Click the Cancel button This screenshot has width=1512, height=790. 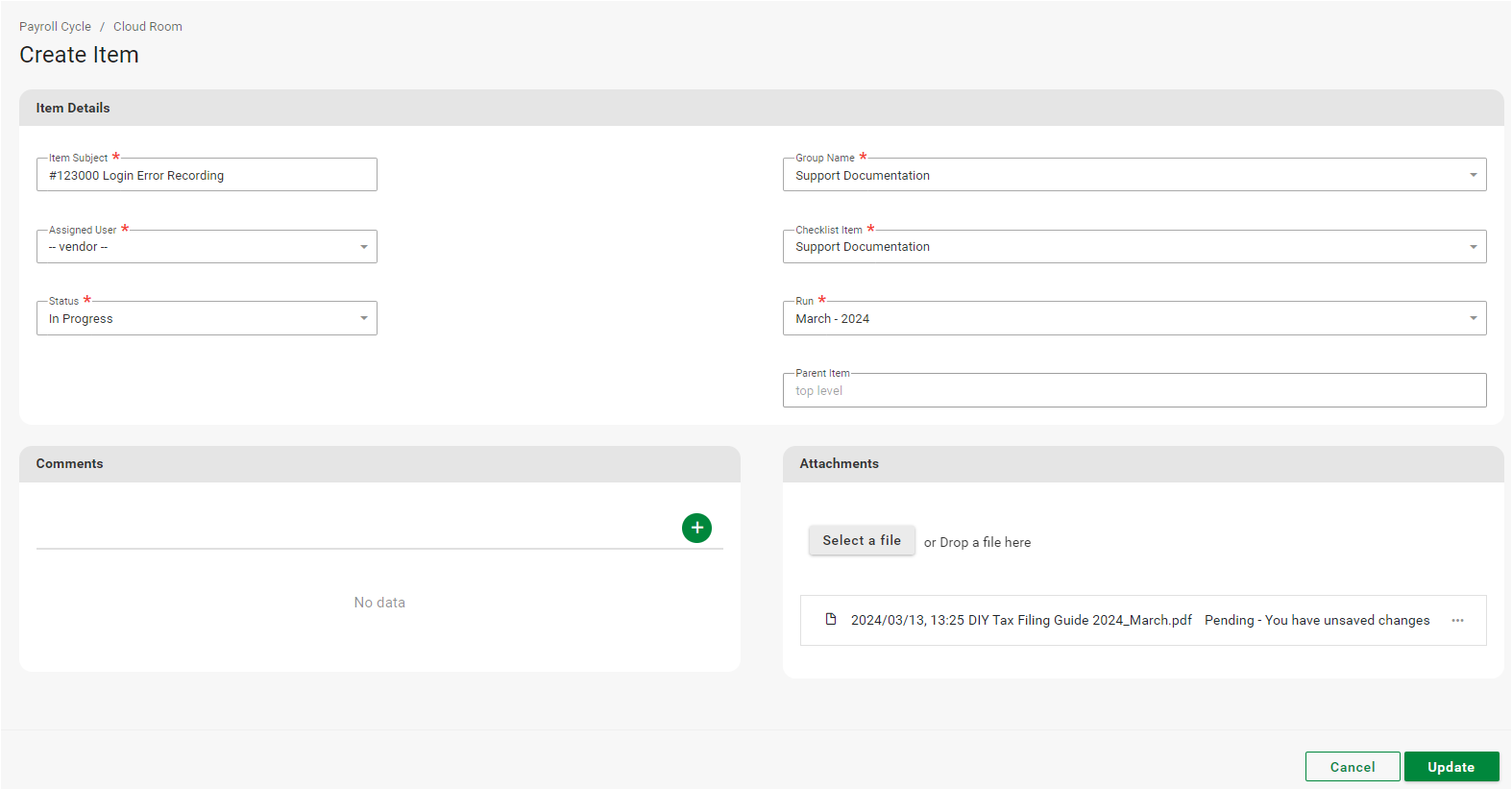coord(1352,767)
